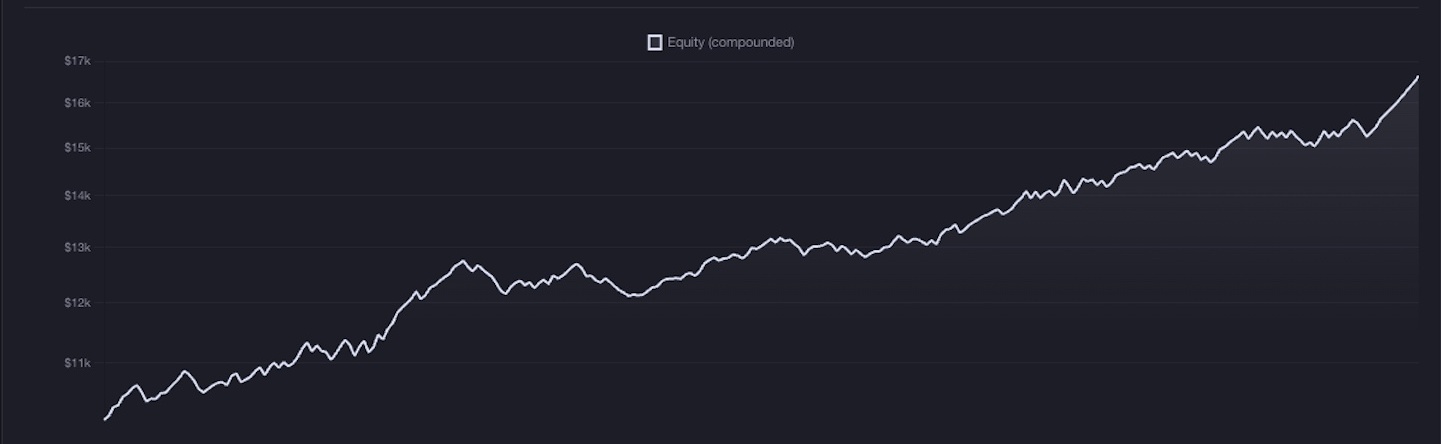
Task: Click the equity line's starting point
Action: 105,419
